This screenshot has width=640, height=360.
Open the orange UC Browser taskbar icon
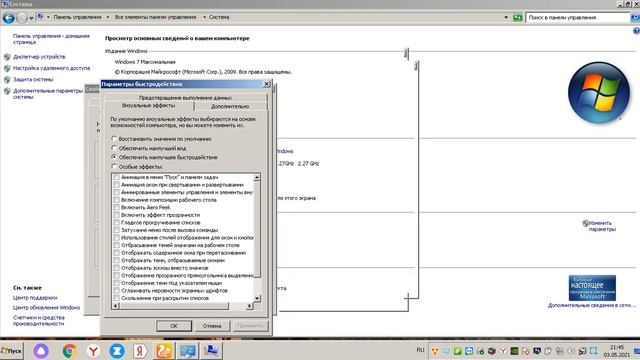pos(164,351)
